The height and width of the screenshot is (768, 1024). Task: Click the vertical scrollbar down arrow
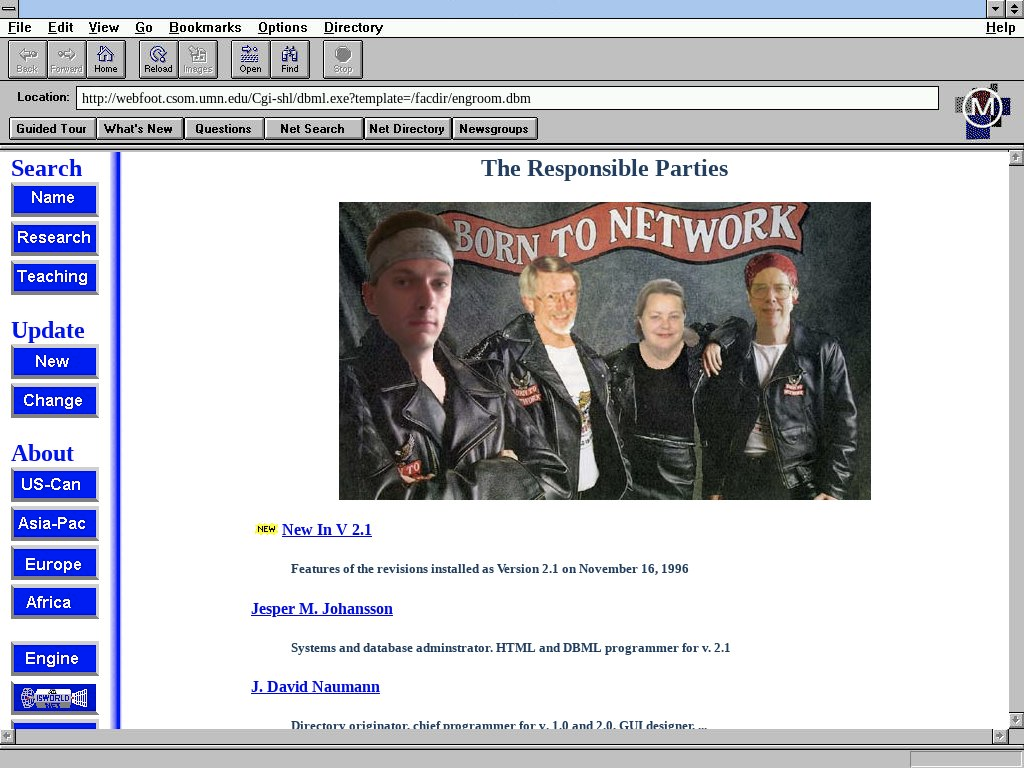pyautogui.click(x=1016, y=720)
